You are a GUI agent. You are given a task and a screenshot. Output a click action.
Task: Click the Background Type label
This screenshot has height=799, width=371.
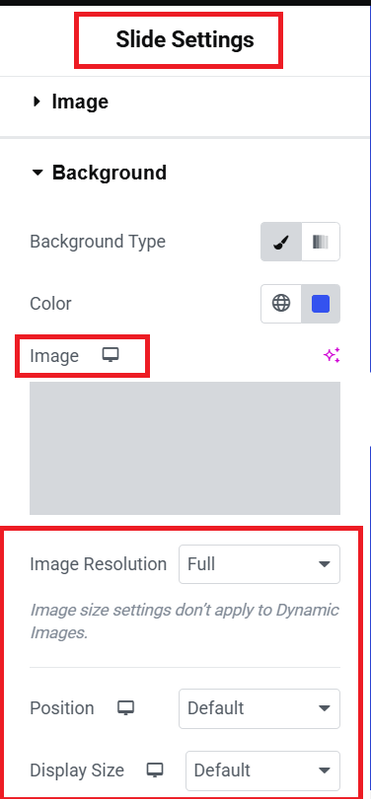[98, 242]
